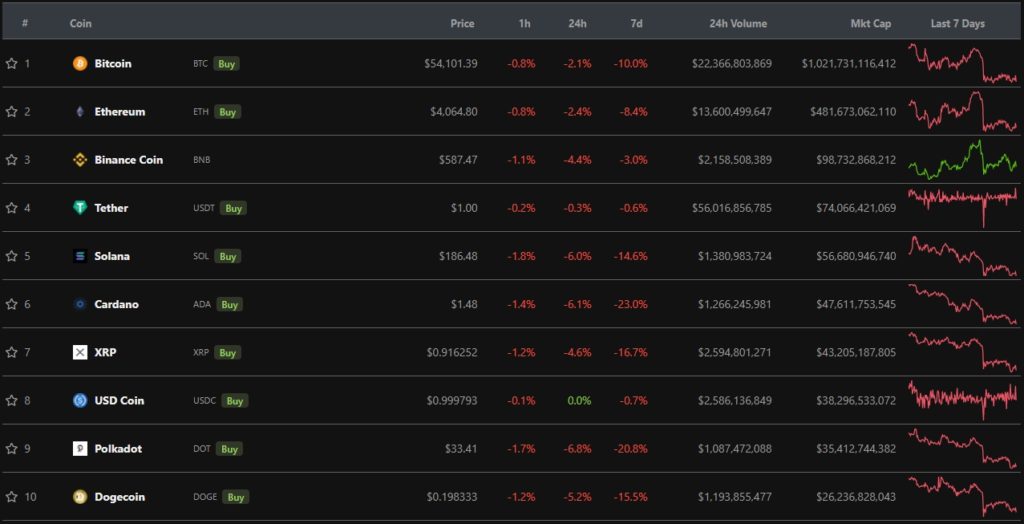Sort table by 24h Volume column
This screenshot has width=1024, height=524.
pos(738,23)
